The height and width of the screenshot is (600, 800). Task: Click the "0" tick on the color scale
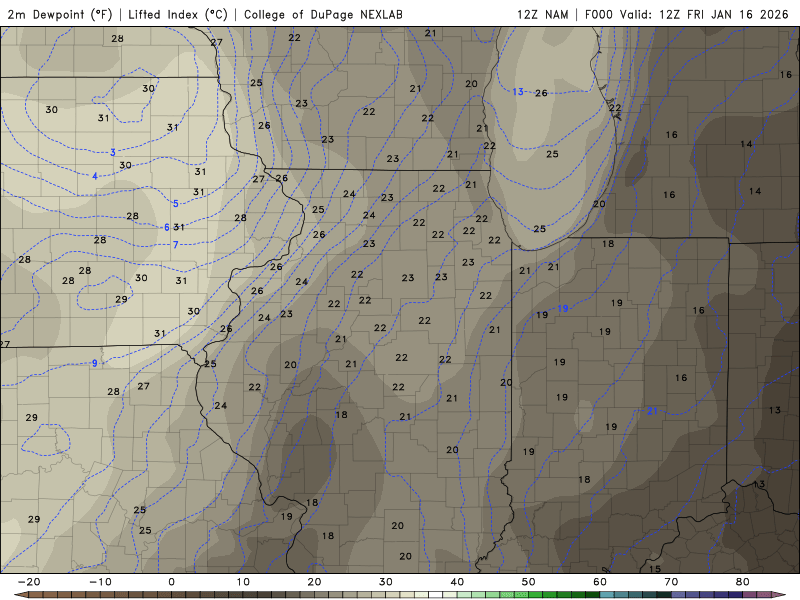[x=171, y=582]
